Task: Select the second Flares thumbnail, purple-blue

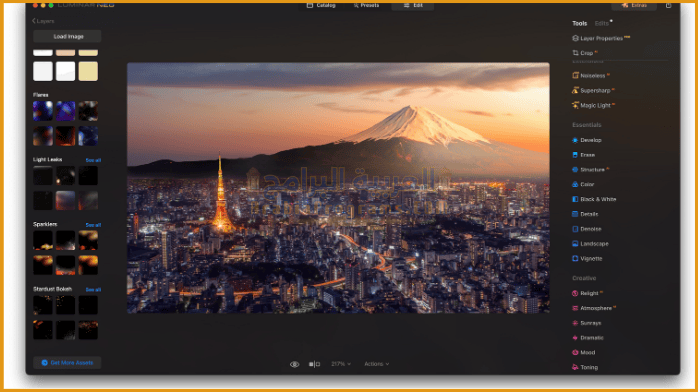Action: 65,111
